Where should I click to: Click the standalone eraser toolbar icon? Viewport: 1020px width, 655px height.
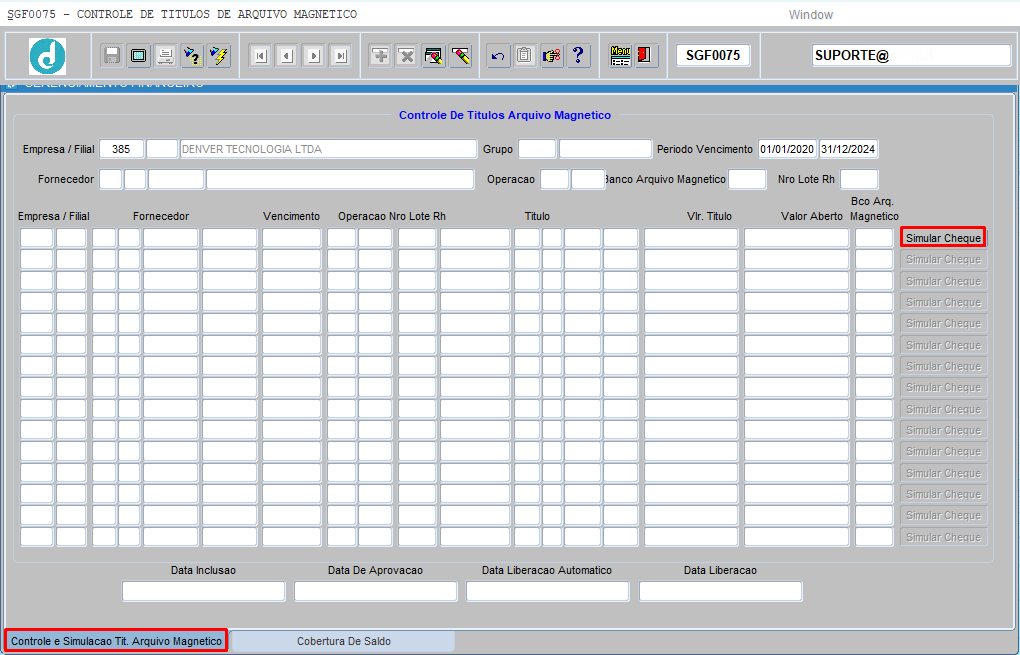[x=460, y=56]
